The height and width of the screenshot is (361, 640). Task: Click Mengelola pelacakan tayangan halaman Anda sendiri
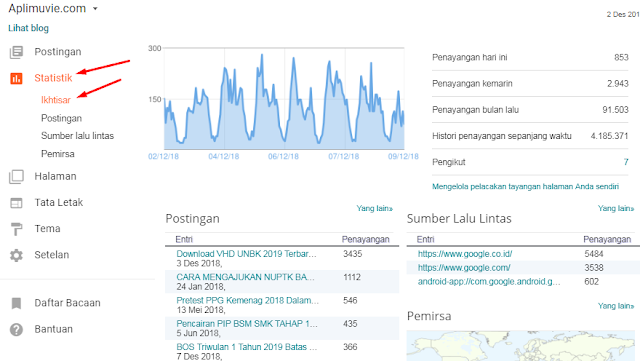[x=525, y=187]
